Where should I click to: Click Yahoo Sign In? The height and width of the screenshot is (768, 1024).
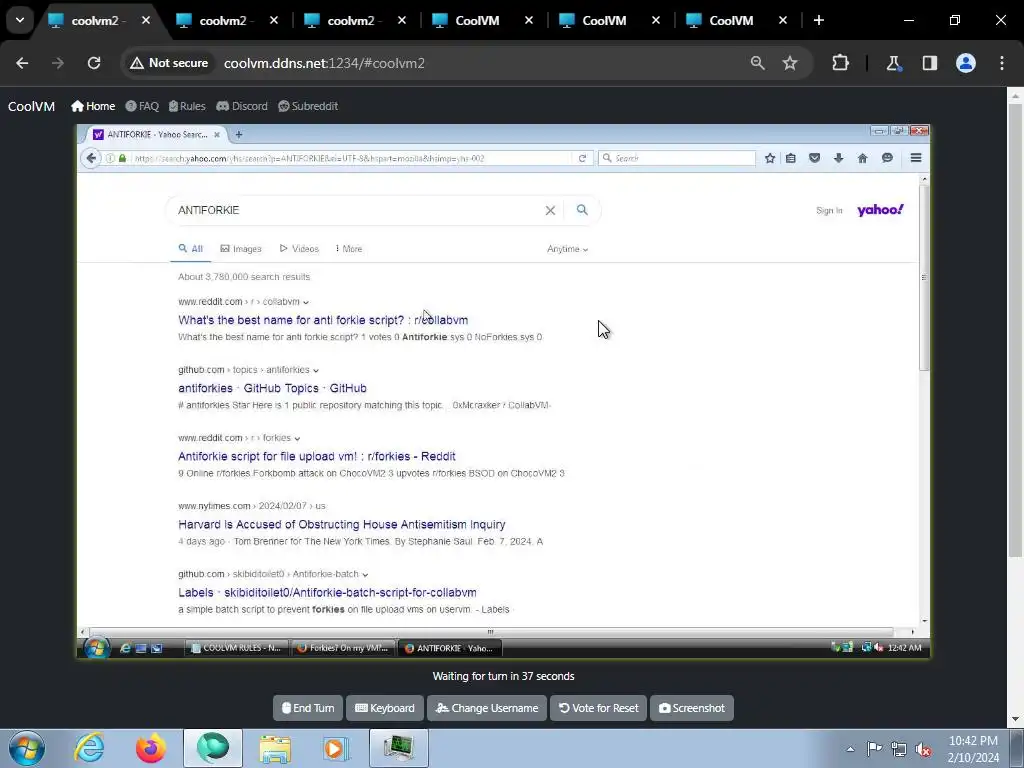coord(829,210)
